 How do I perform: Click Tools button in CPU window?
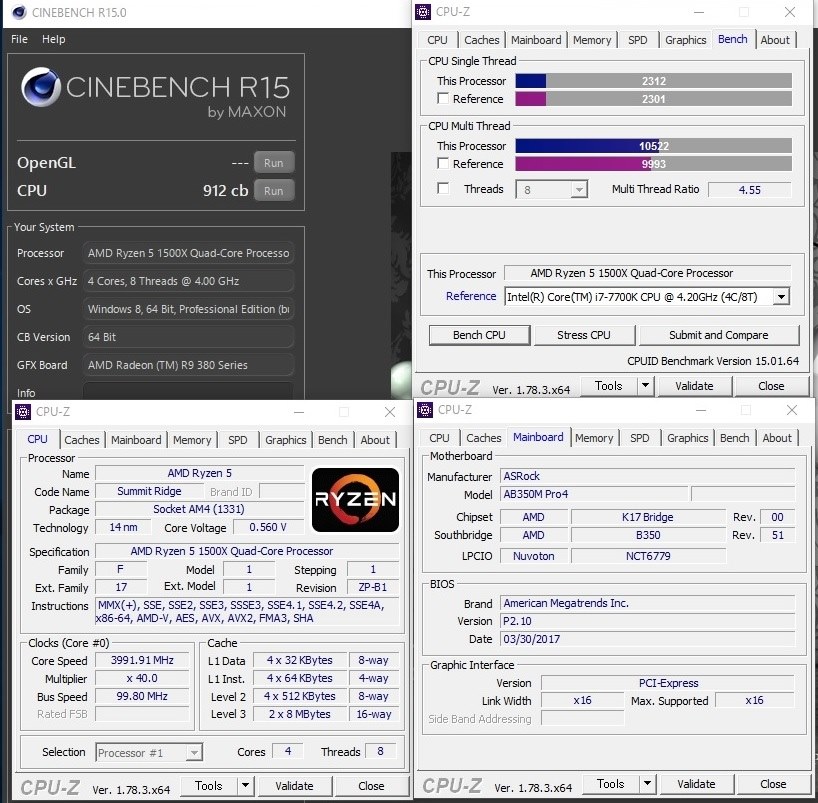point(209,785)
